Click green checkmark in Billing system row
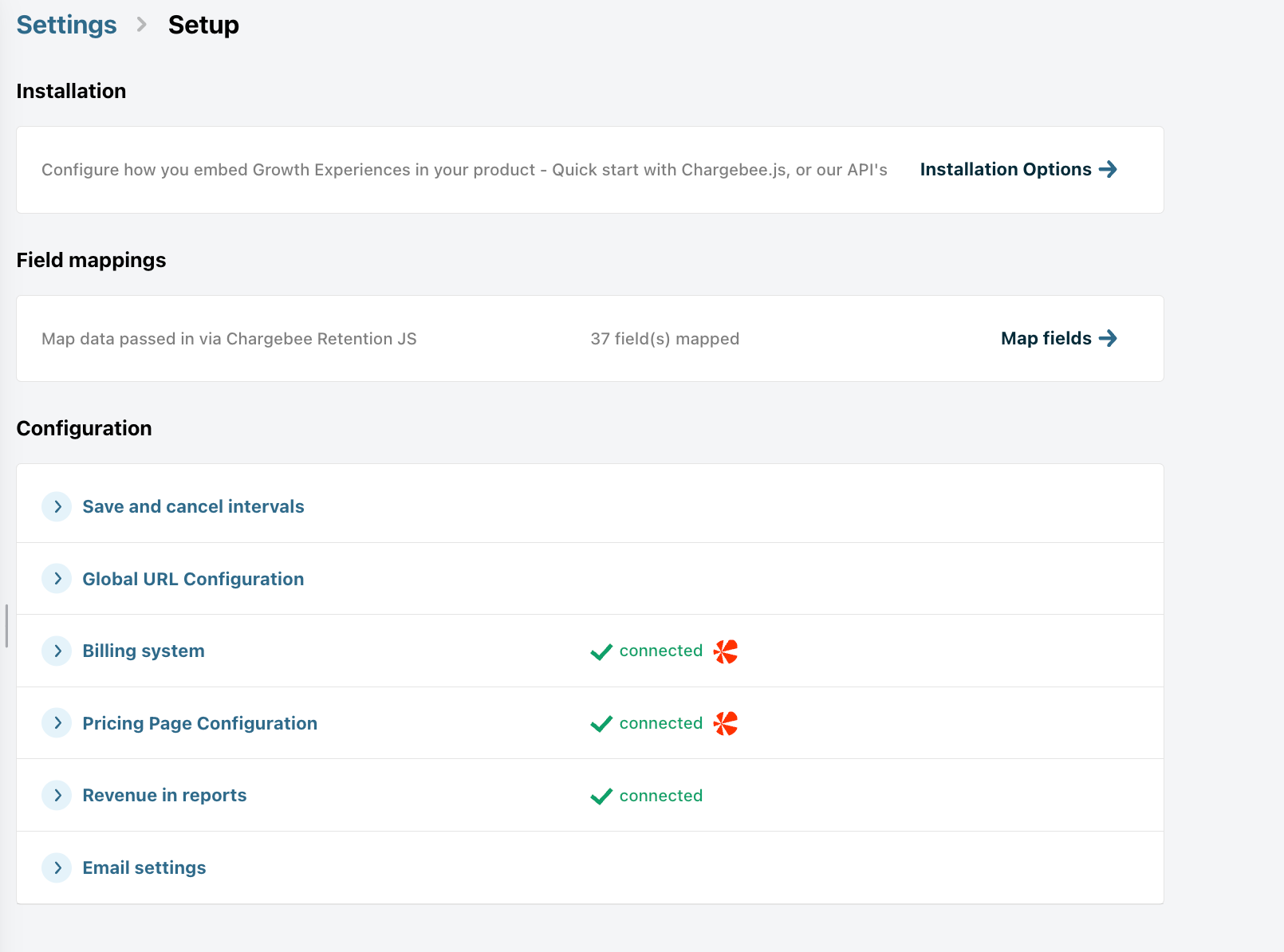1284x952 pixels. click(601, 651)
